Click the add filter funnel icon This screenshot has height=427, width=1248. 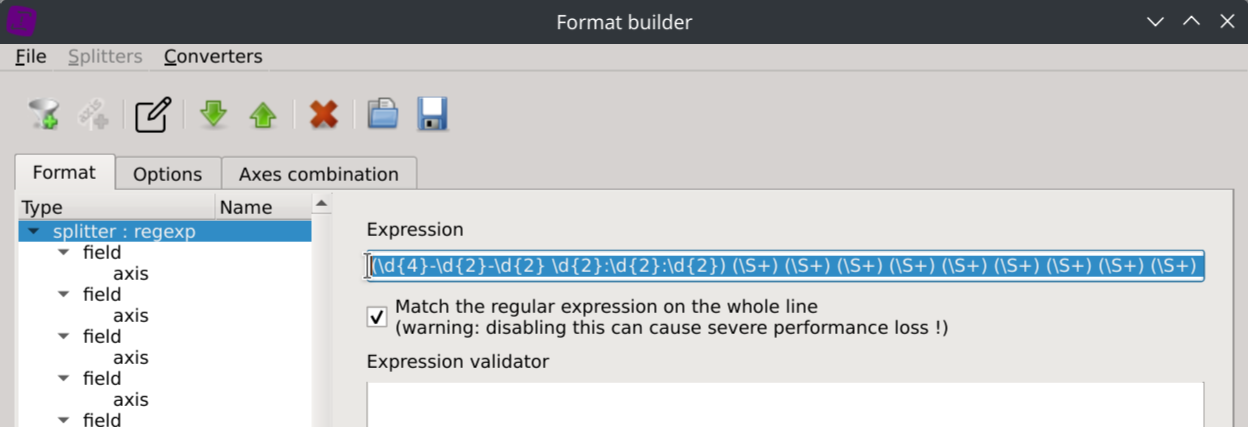click(44, 114)
